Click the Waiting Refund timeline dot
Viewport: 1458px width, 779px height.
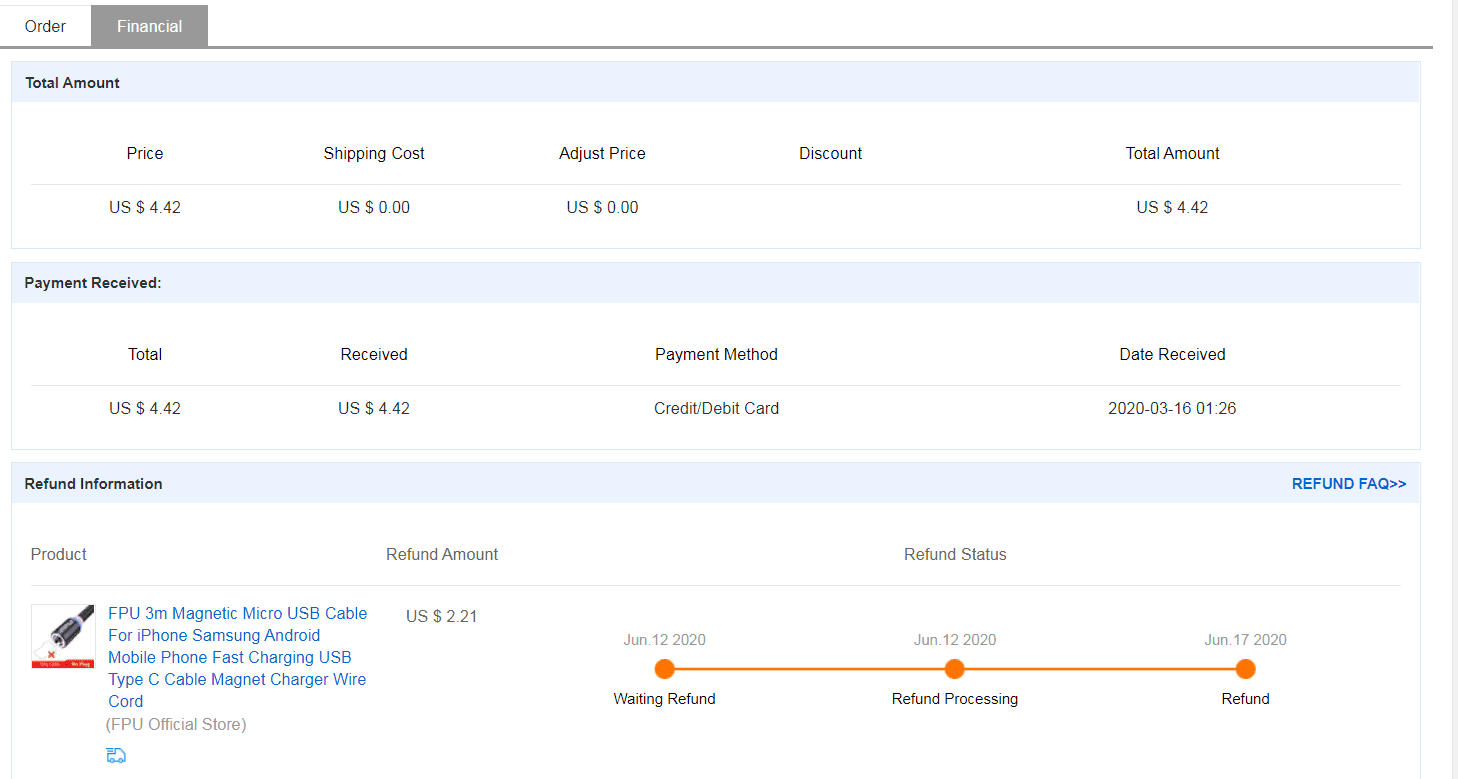(x=665, y=669)
